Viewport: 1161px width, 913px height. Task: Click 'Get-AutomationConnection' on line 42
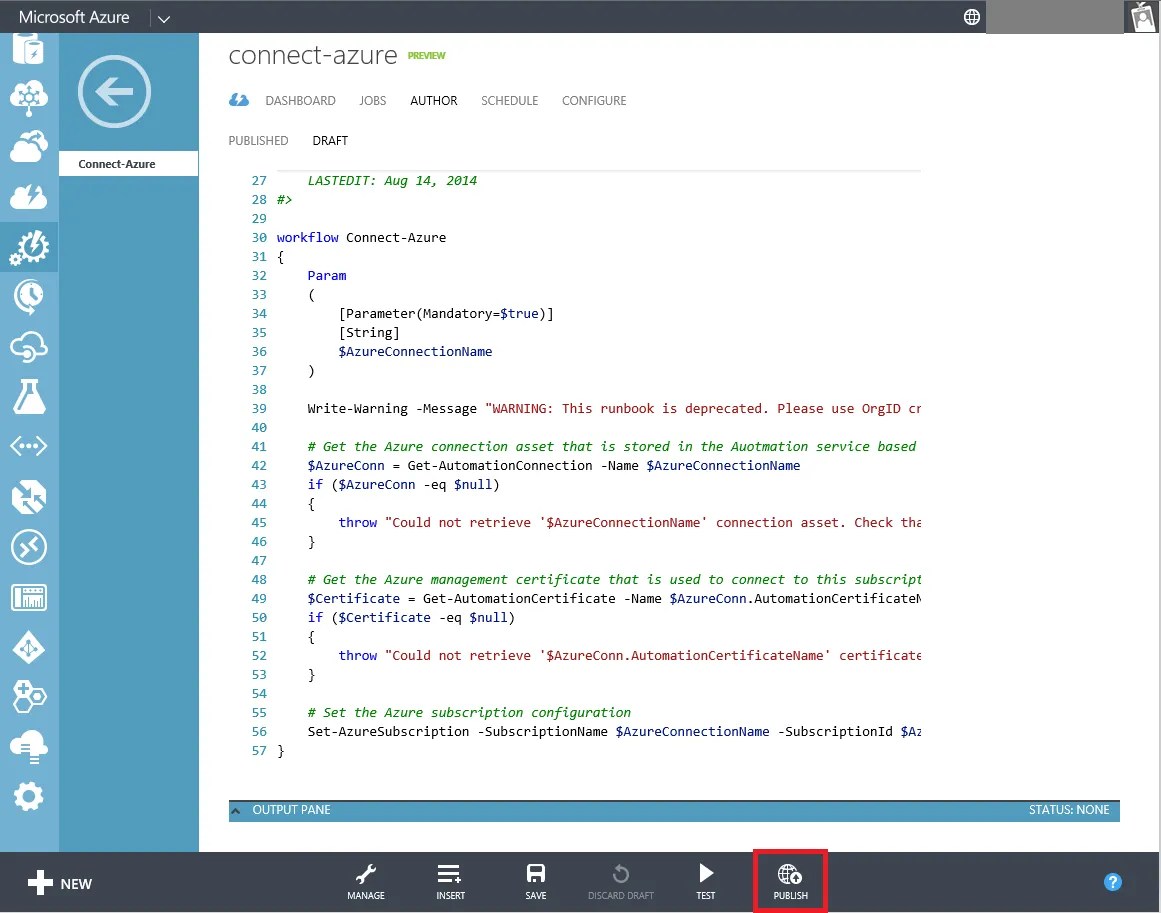pyautogui.click(x=499, y=466)
